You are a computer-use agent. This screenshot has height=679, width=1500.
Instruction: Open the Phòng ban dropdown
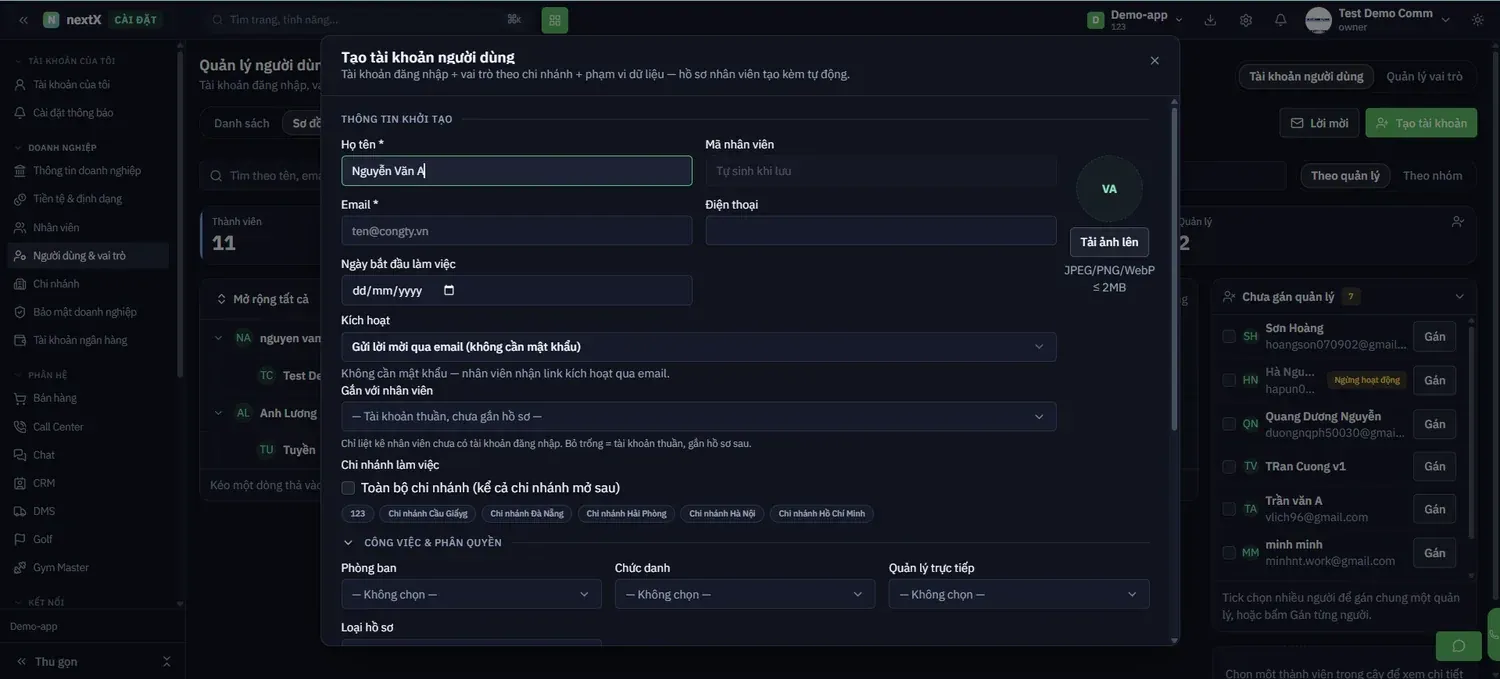tap(471, 594)
